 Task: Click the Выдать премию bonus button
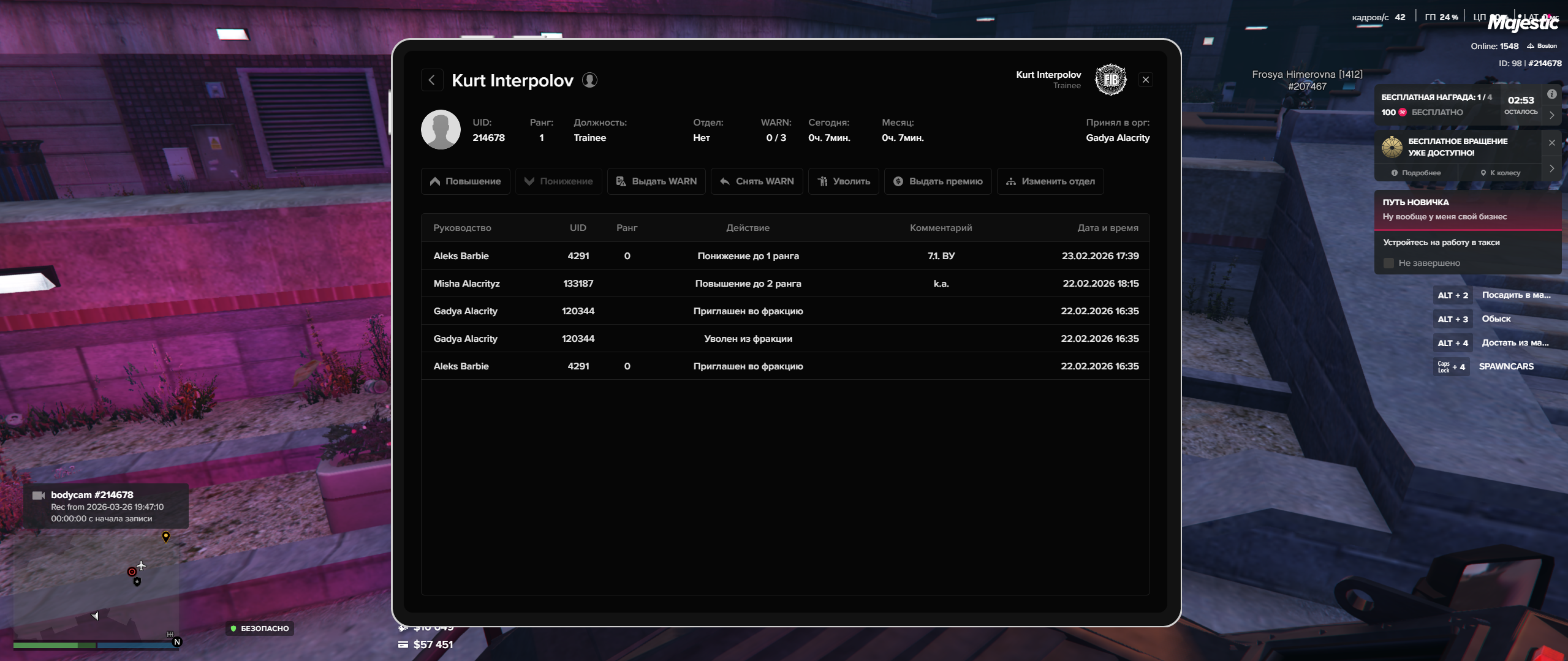938,181
